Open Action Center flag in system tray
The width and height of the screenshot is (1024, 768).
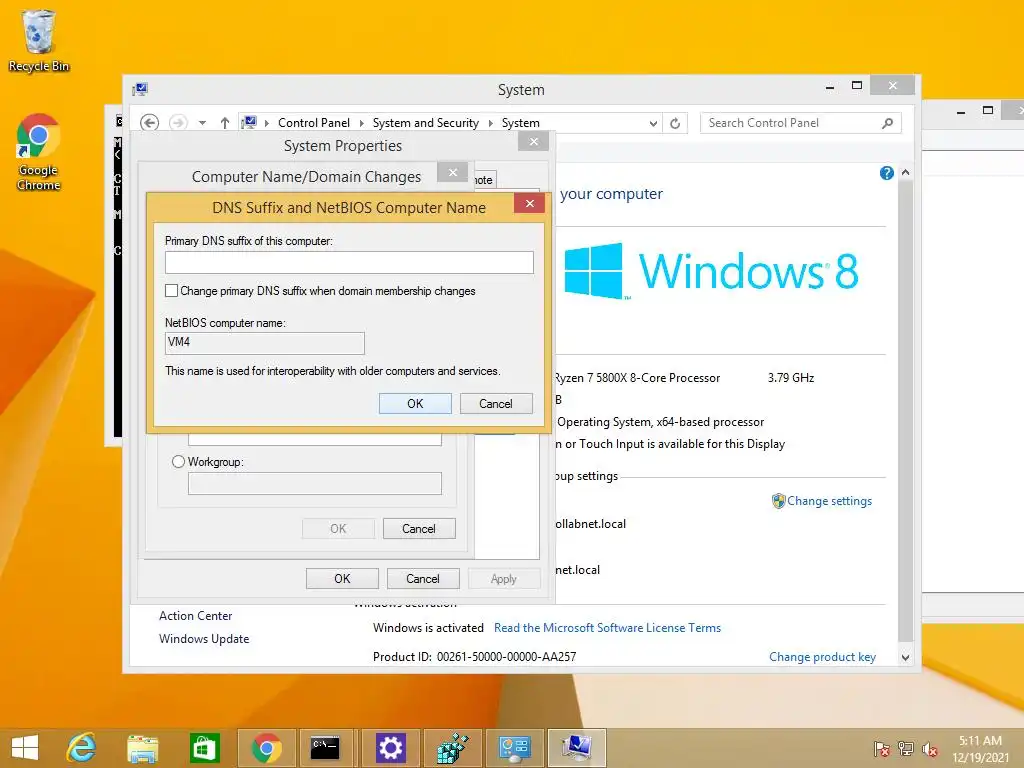(x=882, y=749)
